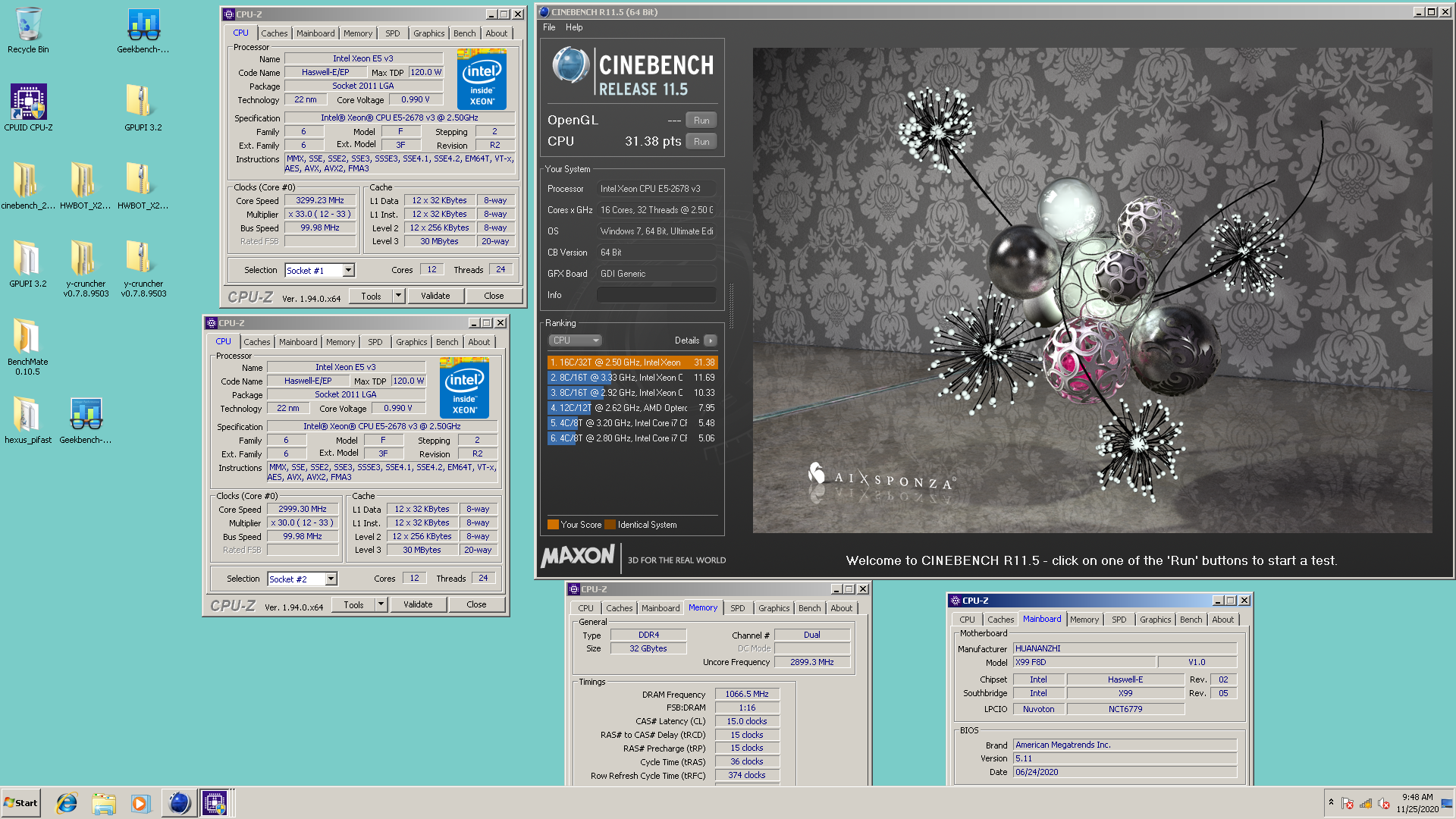Click Tools button in the Socket #2 CPU-Z window
This screenshot has height=819, width=1456.
353,604
